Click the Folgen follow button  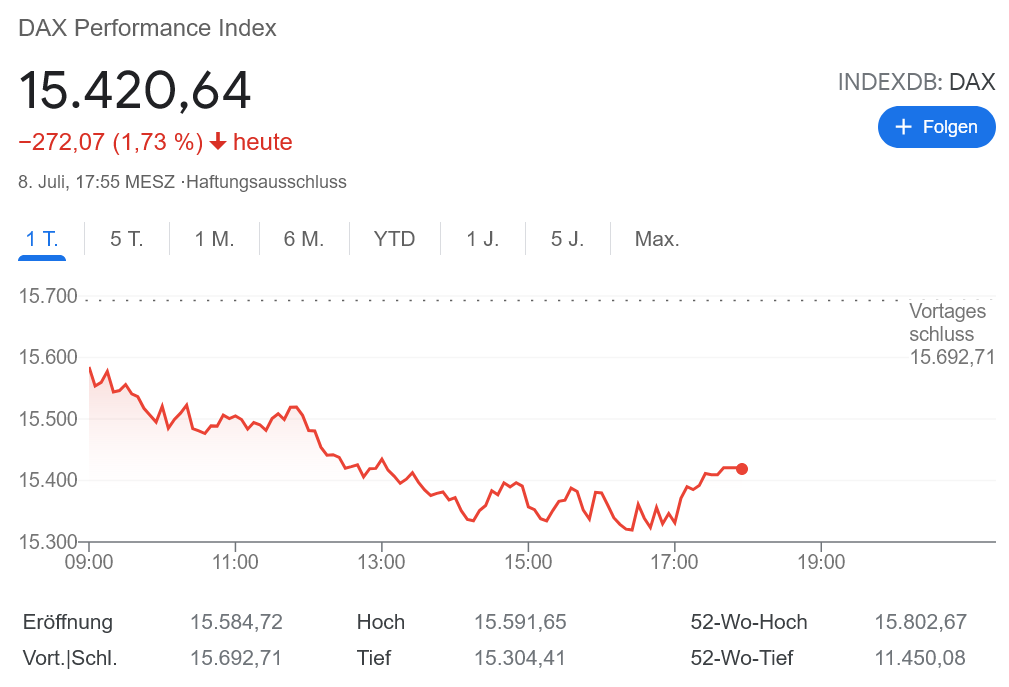point(936,127)
